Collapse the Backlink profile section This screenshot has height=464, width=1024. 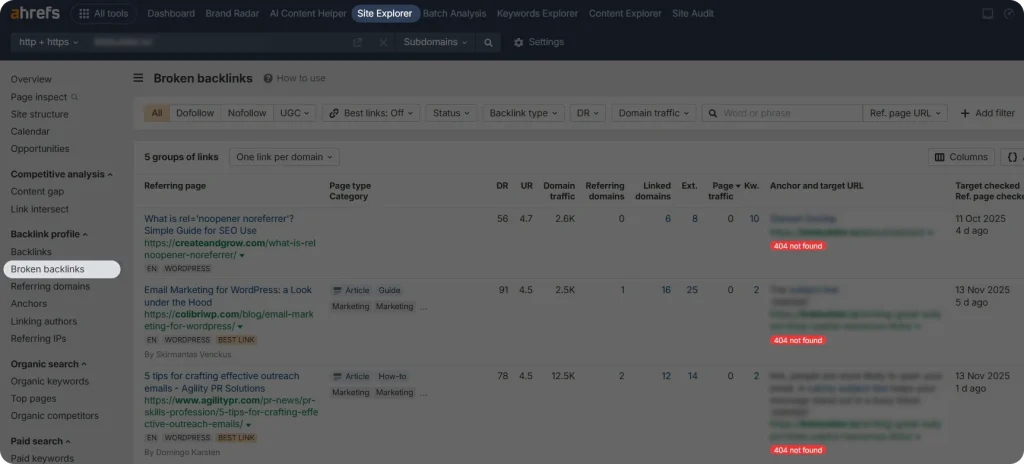pos(49,234)
